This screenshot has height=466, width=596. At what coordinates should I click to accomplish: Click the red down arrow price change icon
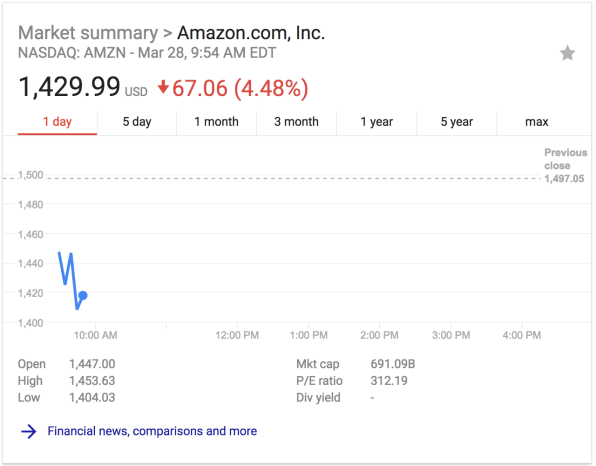[x=163, y=87]
